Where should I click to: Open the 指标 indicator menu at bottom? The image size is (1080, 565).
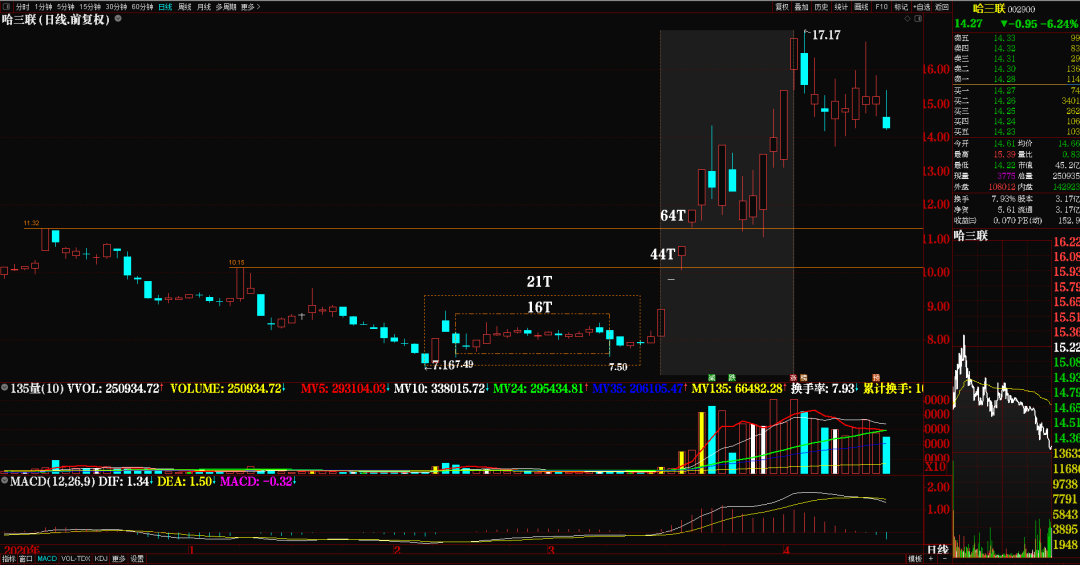pyautogui.click(x=8, y=559)
